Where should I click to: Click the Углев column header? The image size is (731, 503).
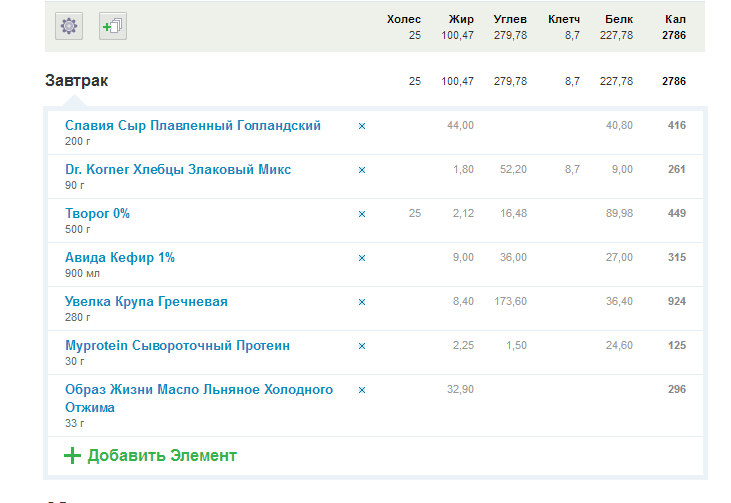[x=510, y=20]
